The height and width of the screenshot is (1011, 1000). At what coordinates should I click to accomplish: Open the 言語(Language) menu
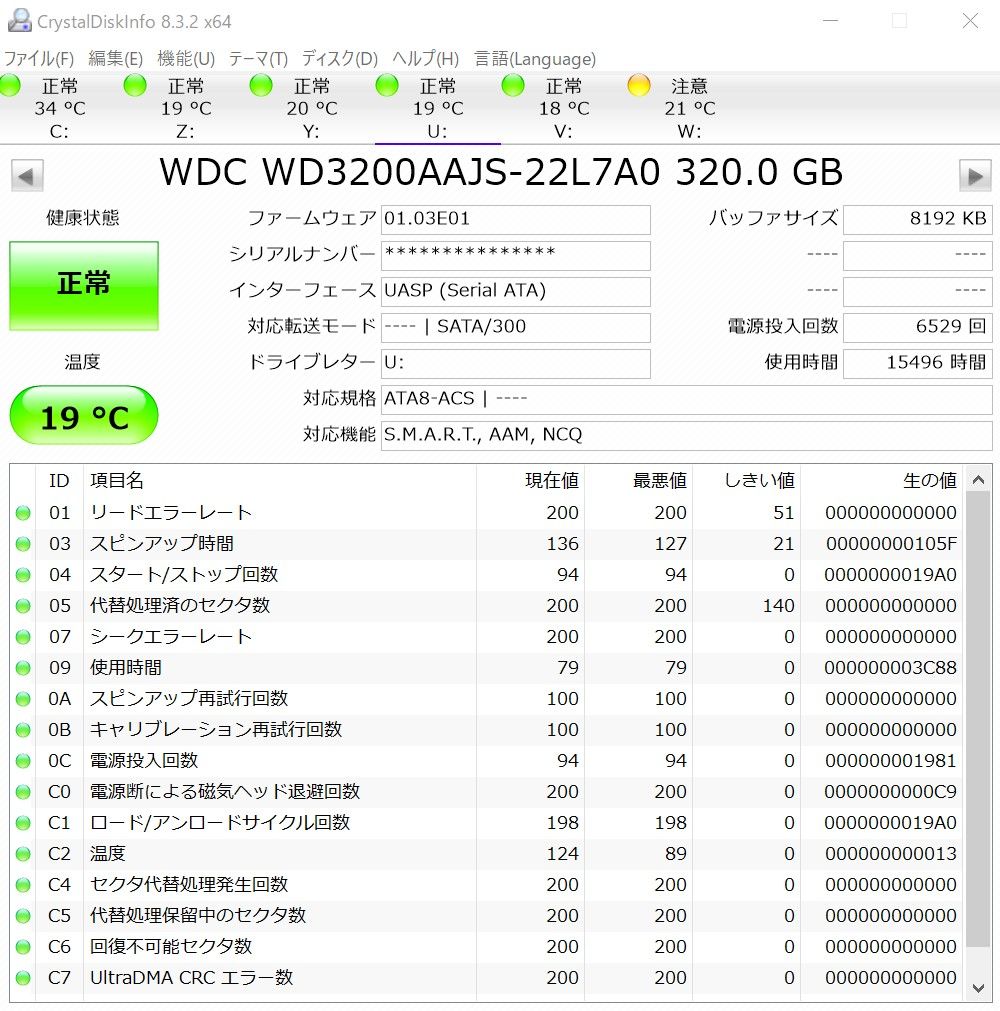point(535,59)
